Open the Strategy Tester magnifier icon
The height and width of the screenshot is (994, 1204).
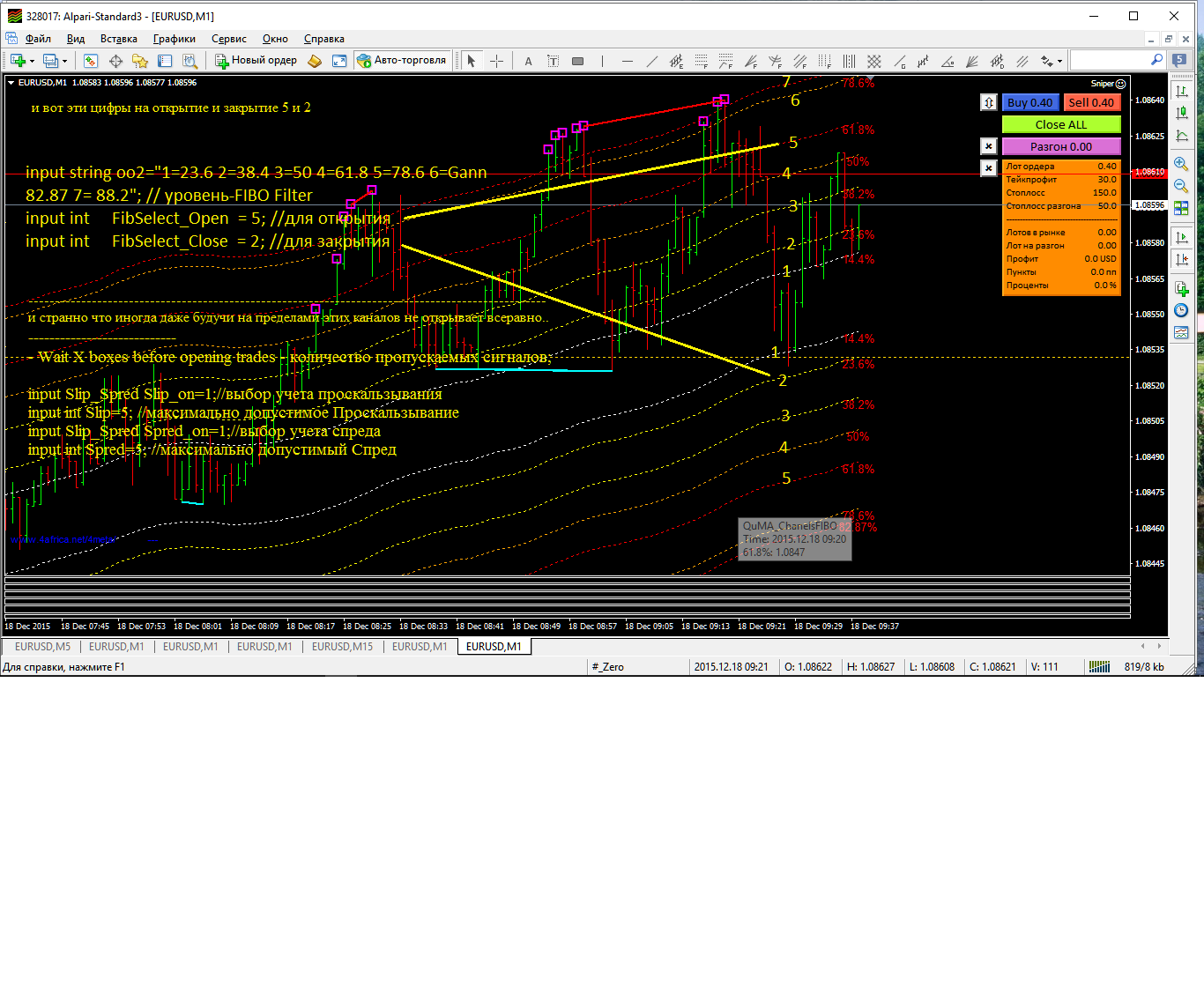[190, 61]
